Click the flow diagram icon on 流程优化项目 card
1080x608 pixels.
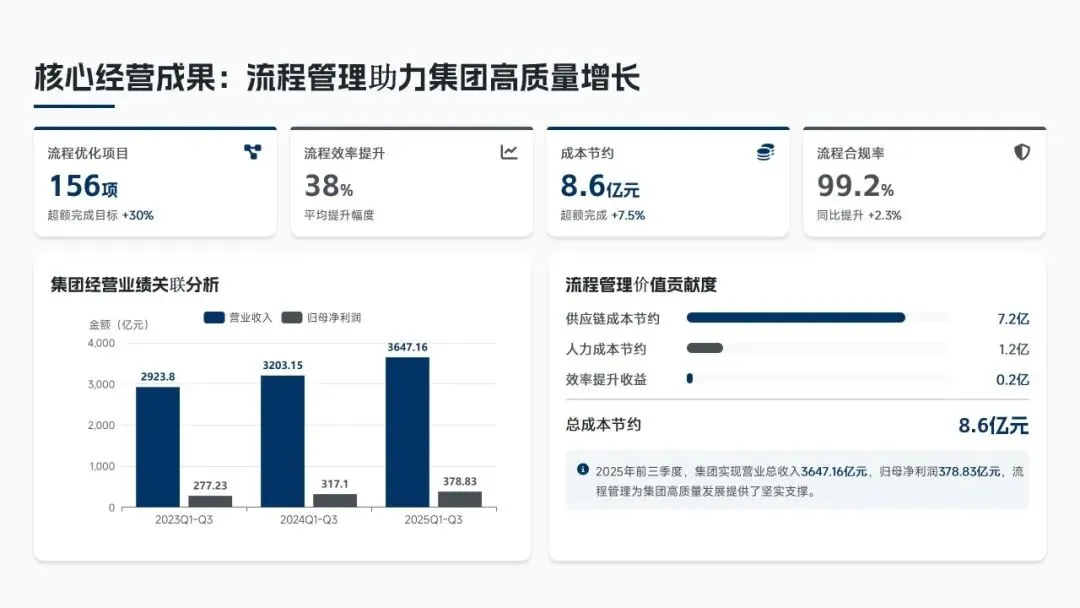253,151
